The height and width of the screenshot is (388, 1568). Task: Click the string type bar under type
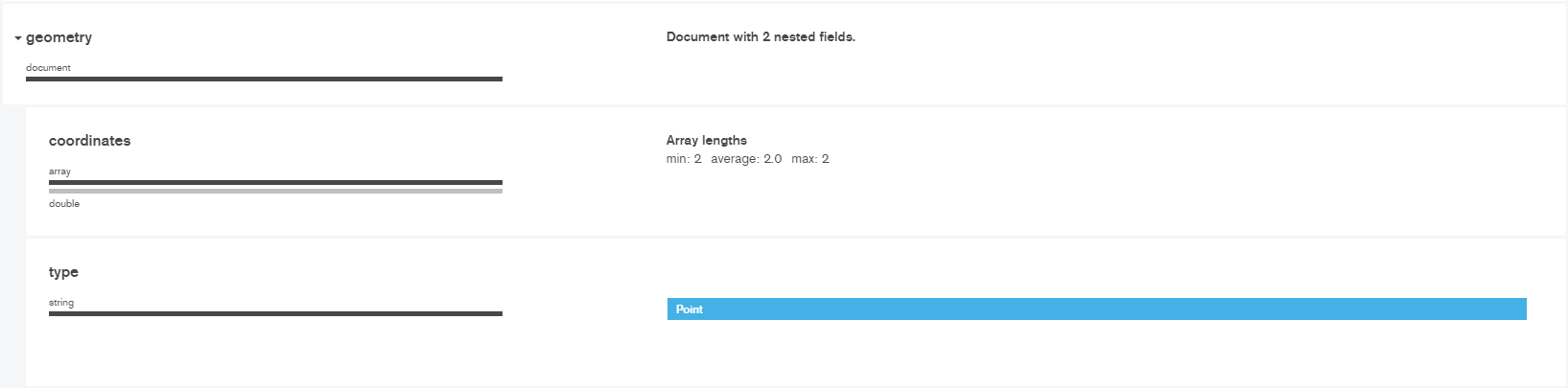(x=275, y=313)
